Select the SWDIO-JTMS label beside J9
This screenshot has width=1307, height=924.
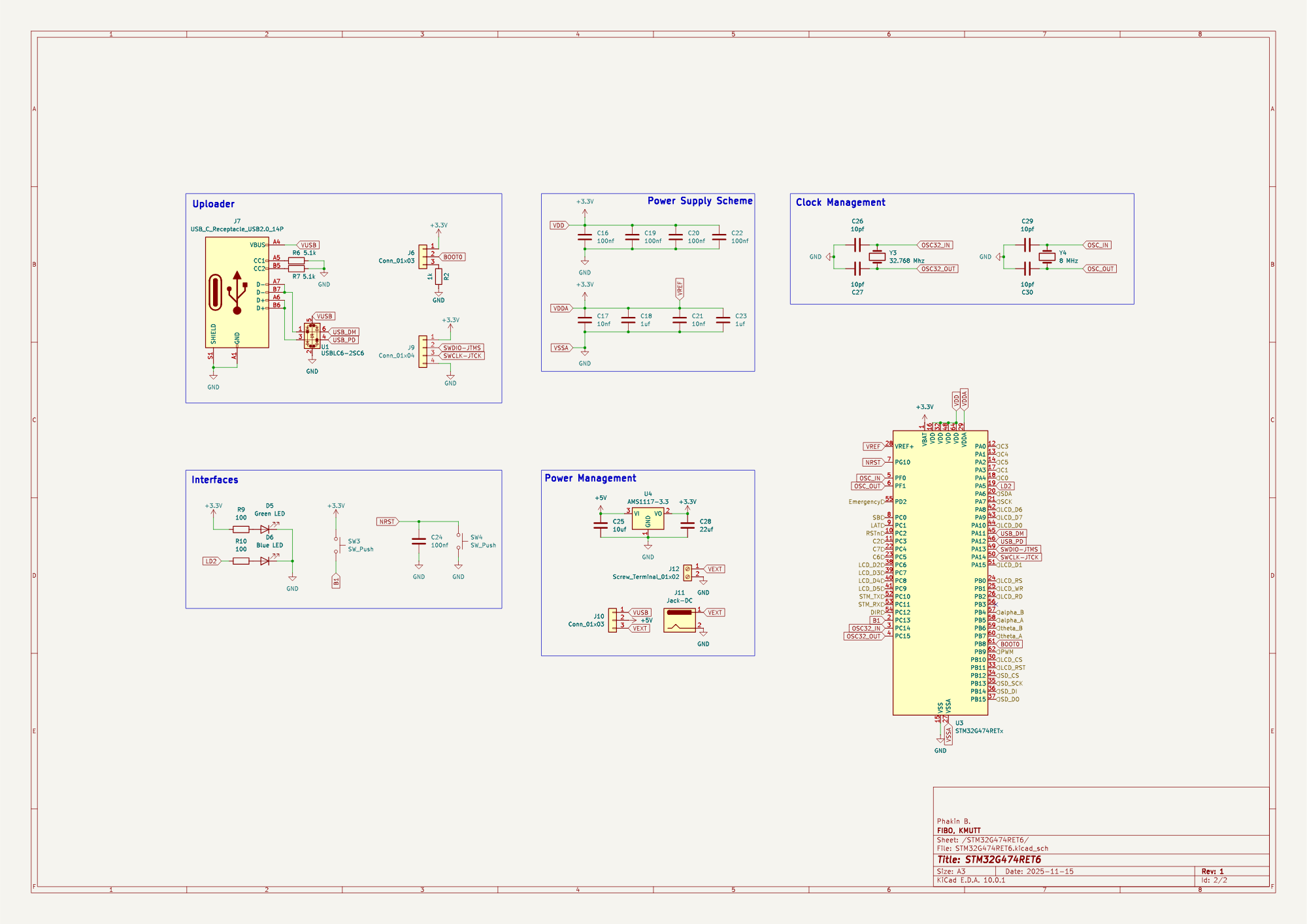(x=461, y=348)
